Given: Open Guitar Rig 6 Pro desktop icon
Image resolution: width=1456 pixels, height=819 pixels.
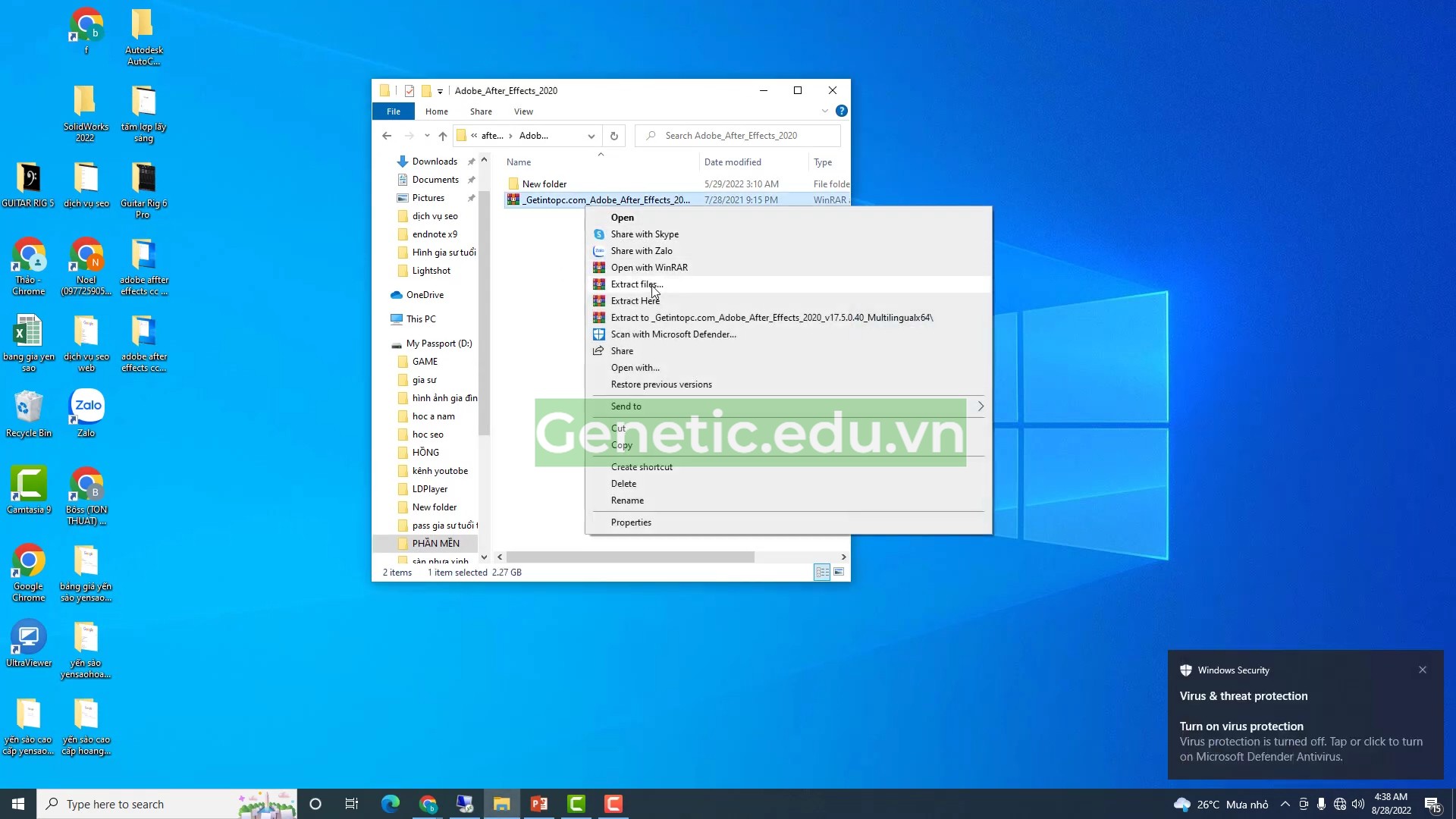Looking at the screenshot, I should pos(143,190).
